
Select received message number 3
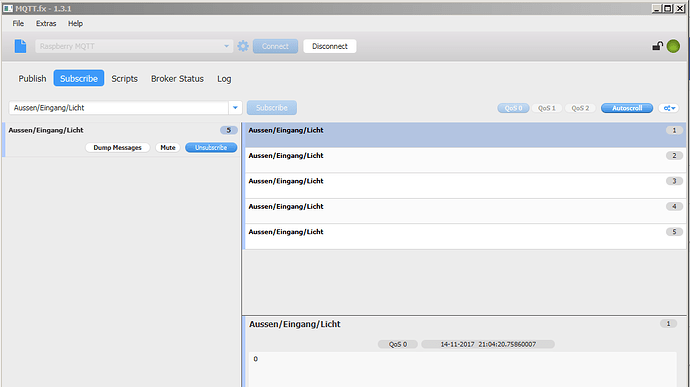[465, 185]
